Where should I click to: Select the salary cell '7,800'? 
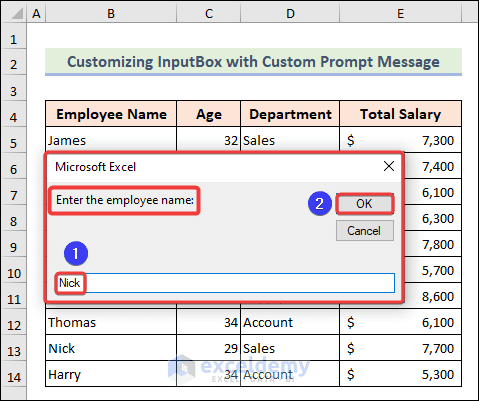pos(433,244)
